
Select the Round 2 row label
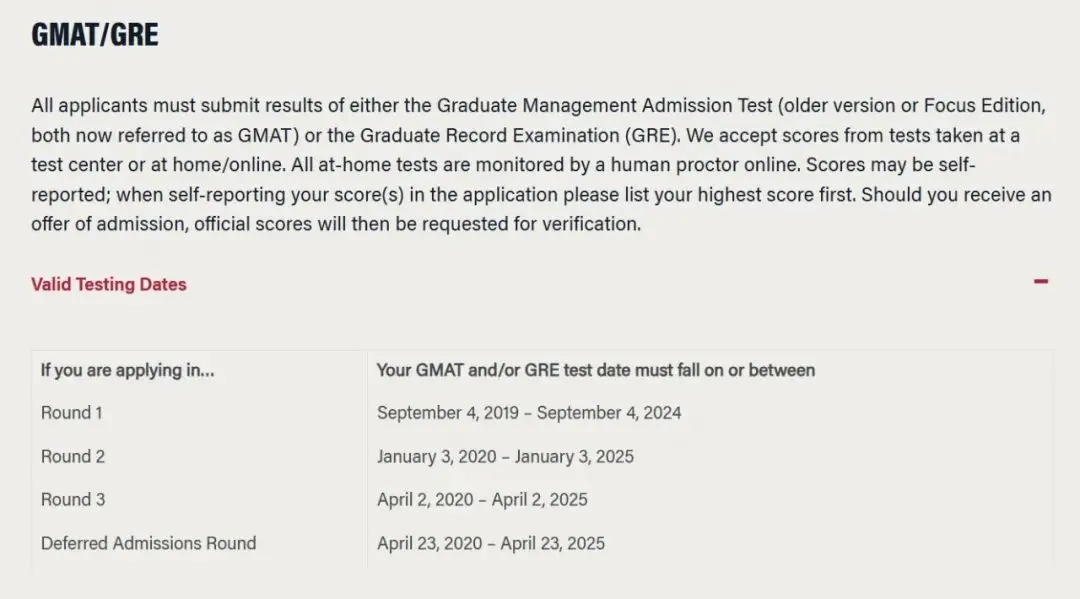(73, 456)
